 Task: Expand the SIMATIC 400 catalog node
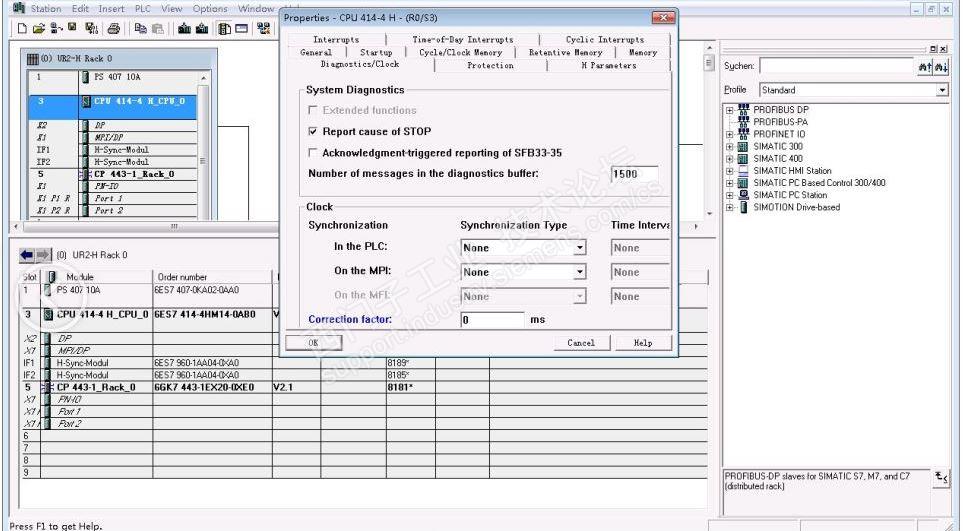point(730,159)
